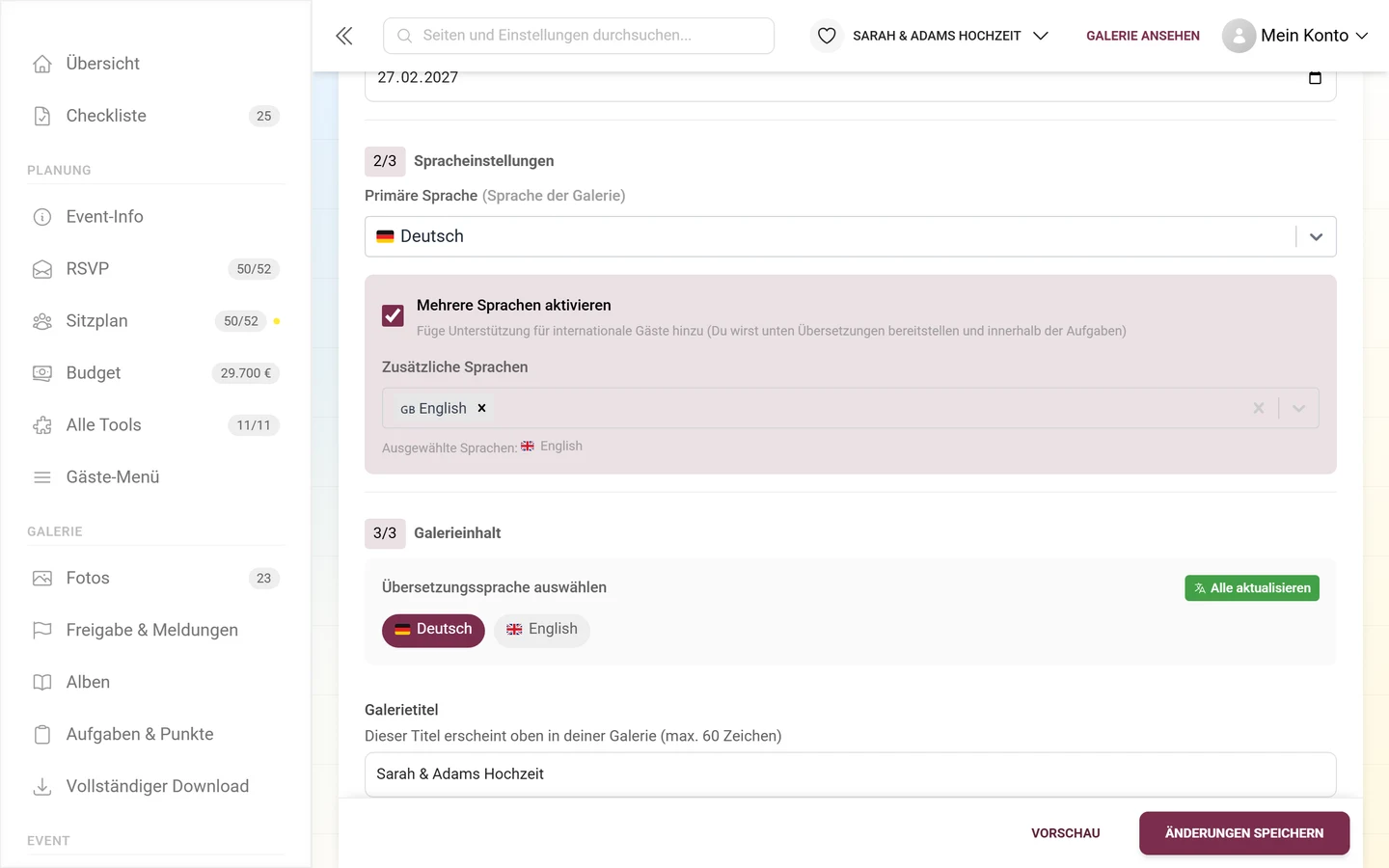Clear all additional languages

pos(1259,409)
